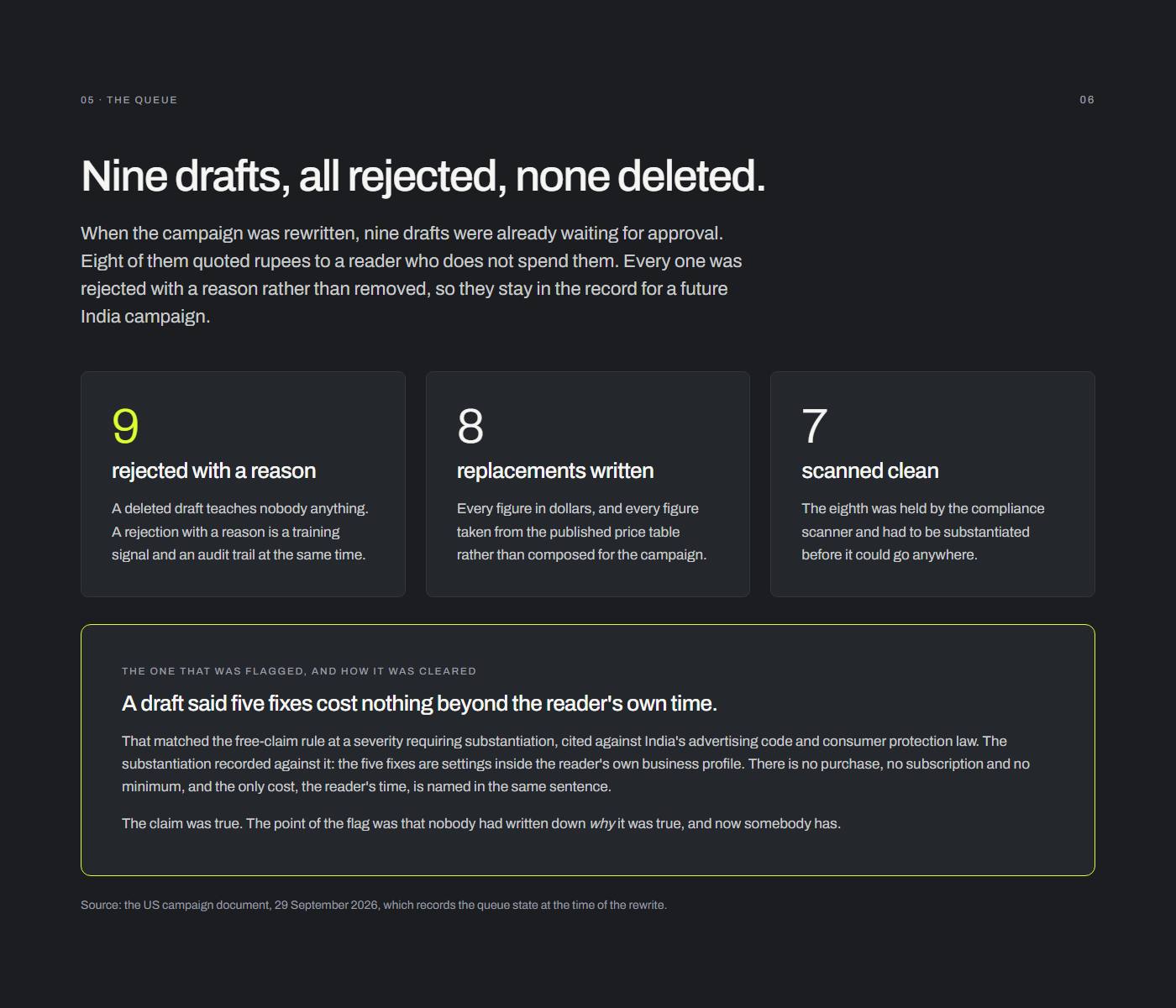Click the description "A deleted draft teaches nobody anything"
Viewport: 1176px width, 1008px height.
click(x=240, y=532)
